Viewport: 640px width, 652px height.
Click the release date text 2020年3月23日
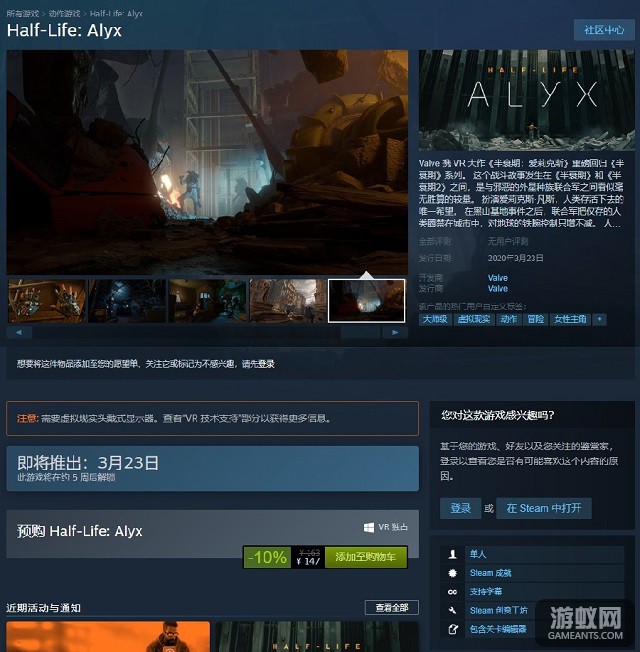pos(515,258)
